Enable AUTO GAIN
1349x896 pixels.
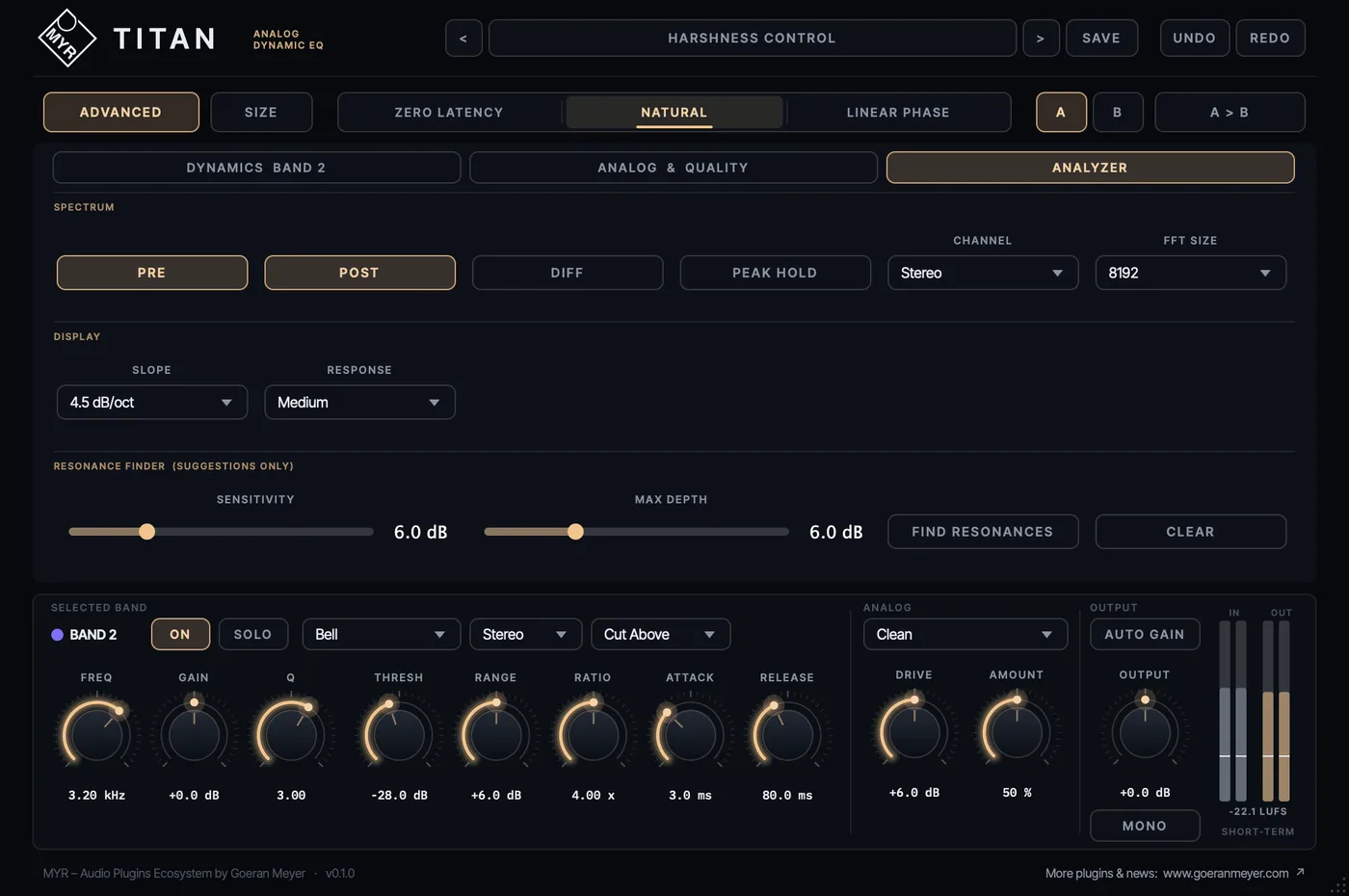(x=1145, y=634)
